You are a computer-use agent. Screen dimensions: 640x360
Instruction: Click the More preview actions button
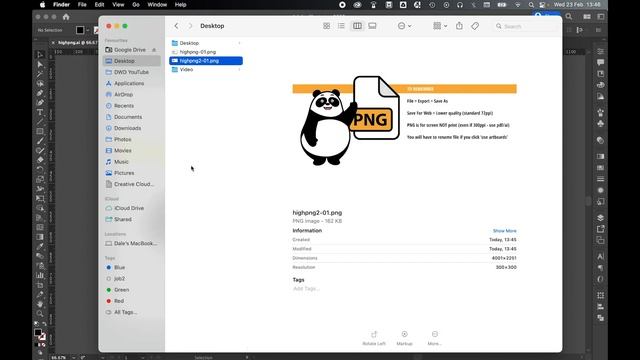[x=435, y=338]
